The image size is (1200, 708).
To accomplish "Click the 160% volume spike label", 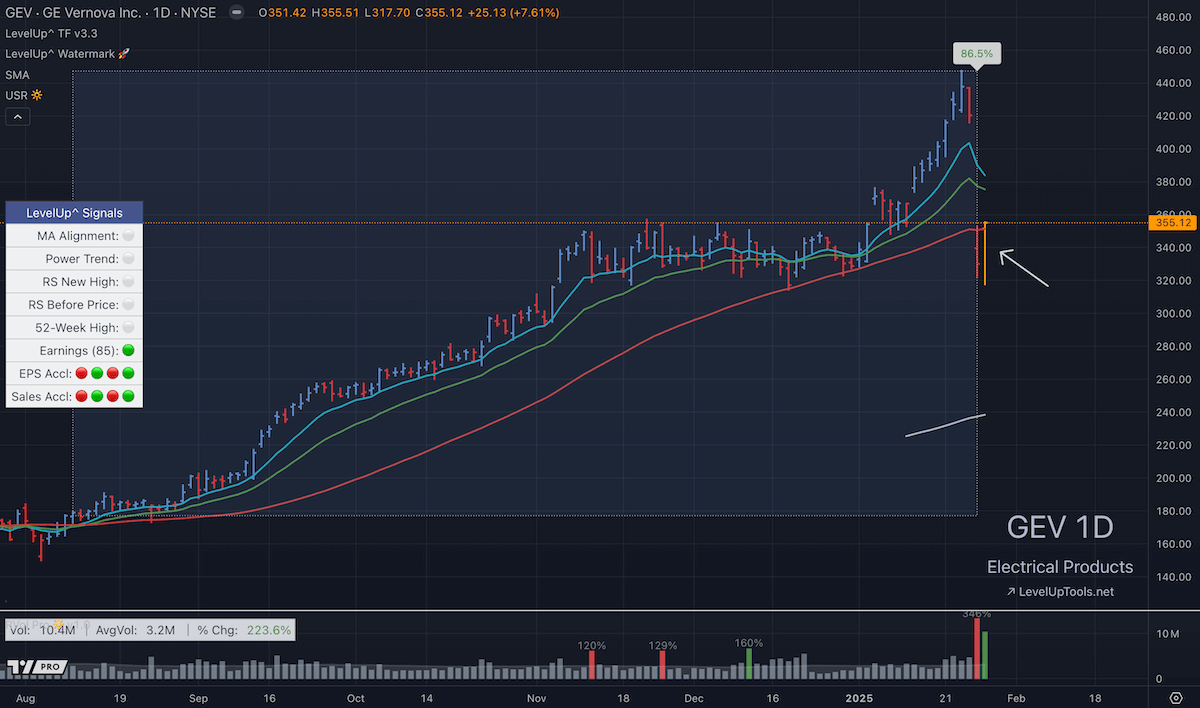I will [748, 643].
